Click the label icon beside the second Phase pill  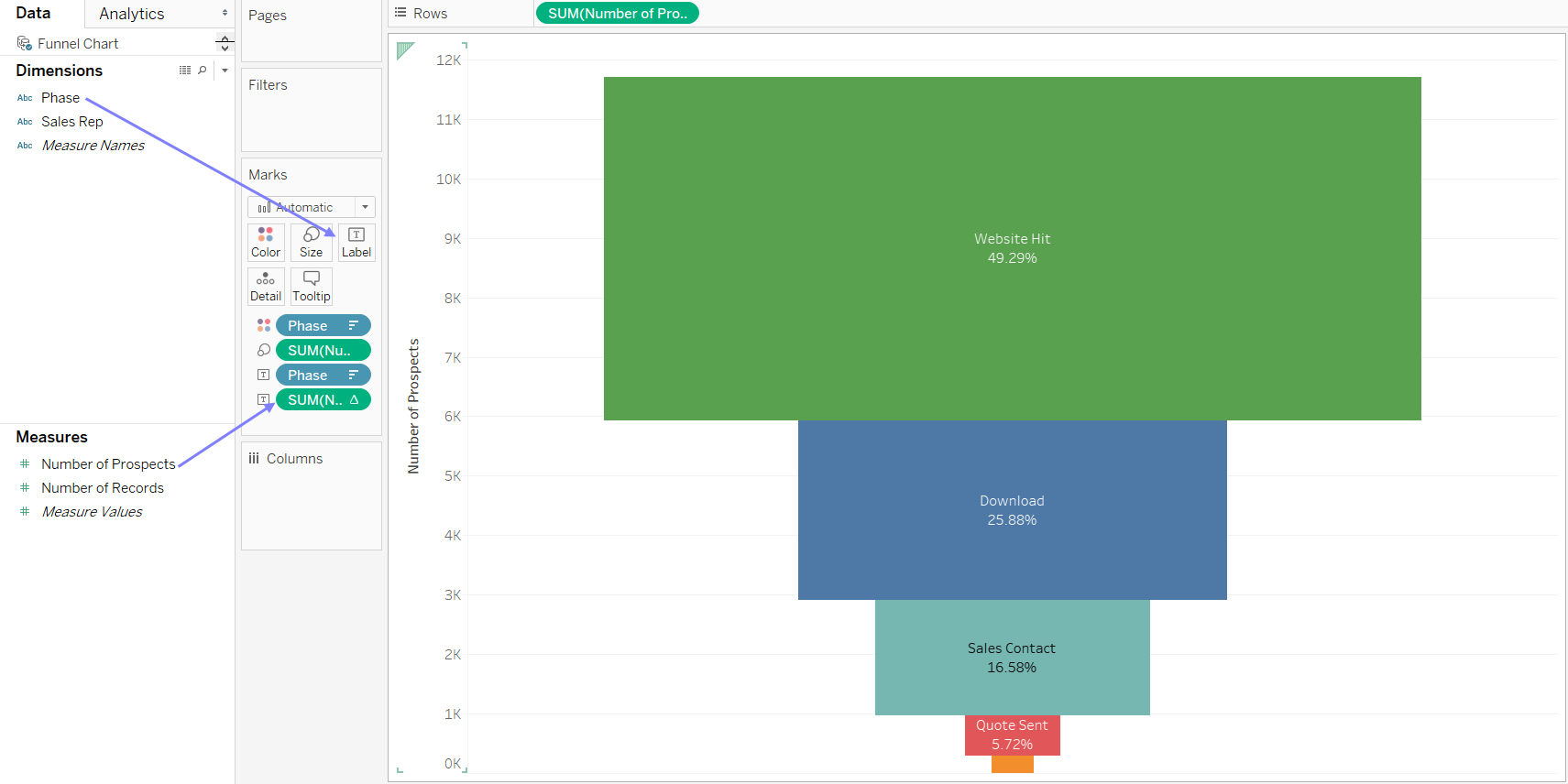[x=264, y=375]
